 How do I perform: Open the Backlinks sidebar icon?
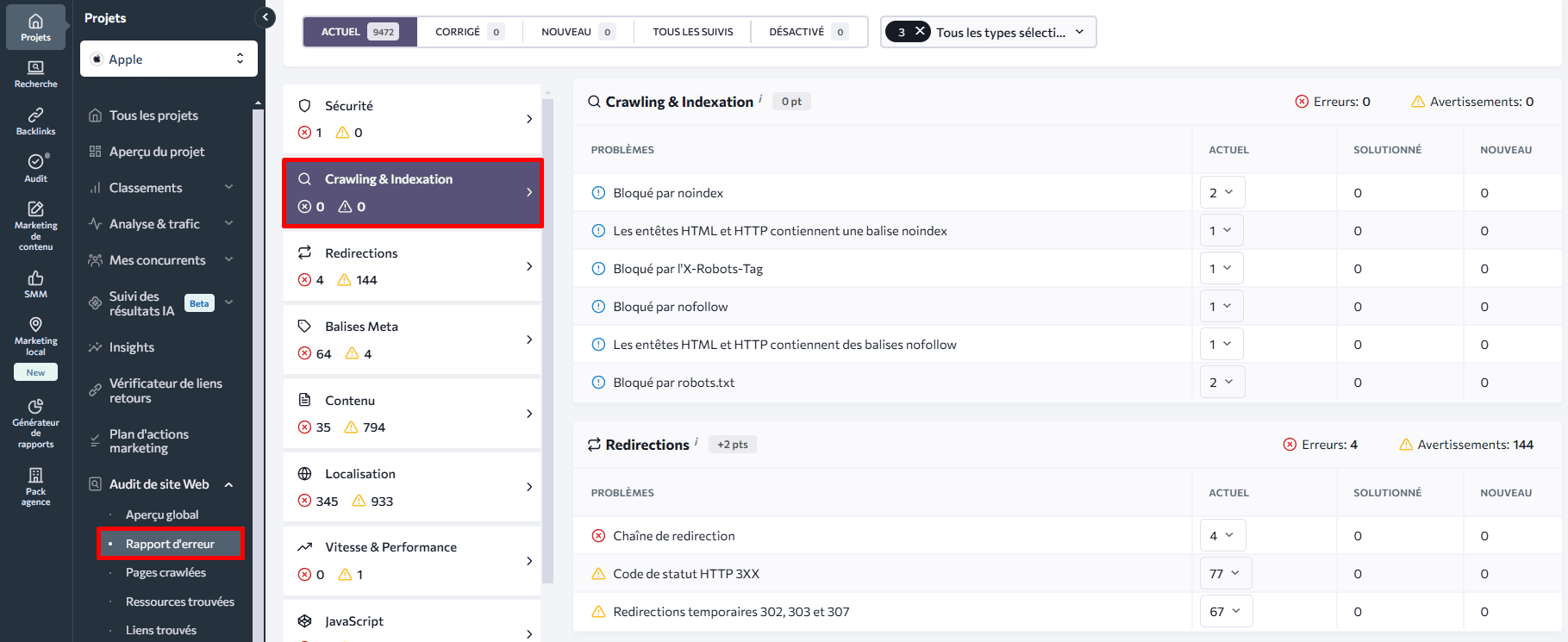coord(35,122)
